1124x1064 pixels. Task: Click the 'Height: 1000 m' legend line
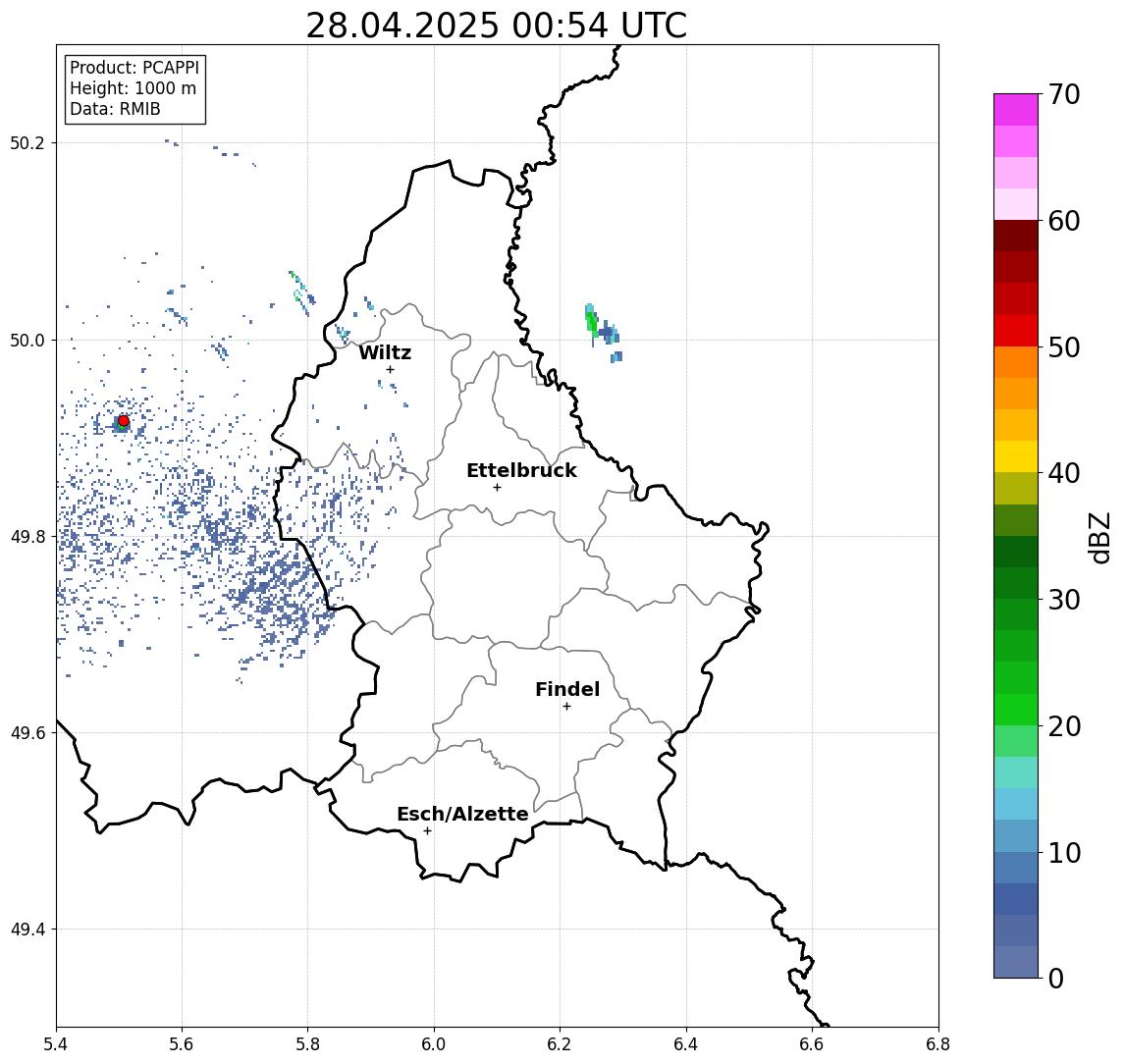(x=133, y=88)
